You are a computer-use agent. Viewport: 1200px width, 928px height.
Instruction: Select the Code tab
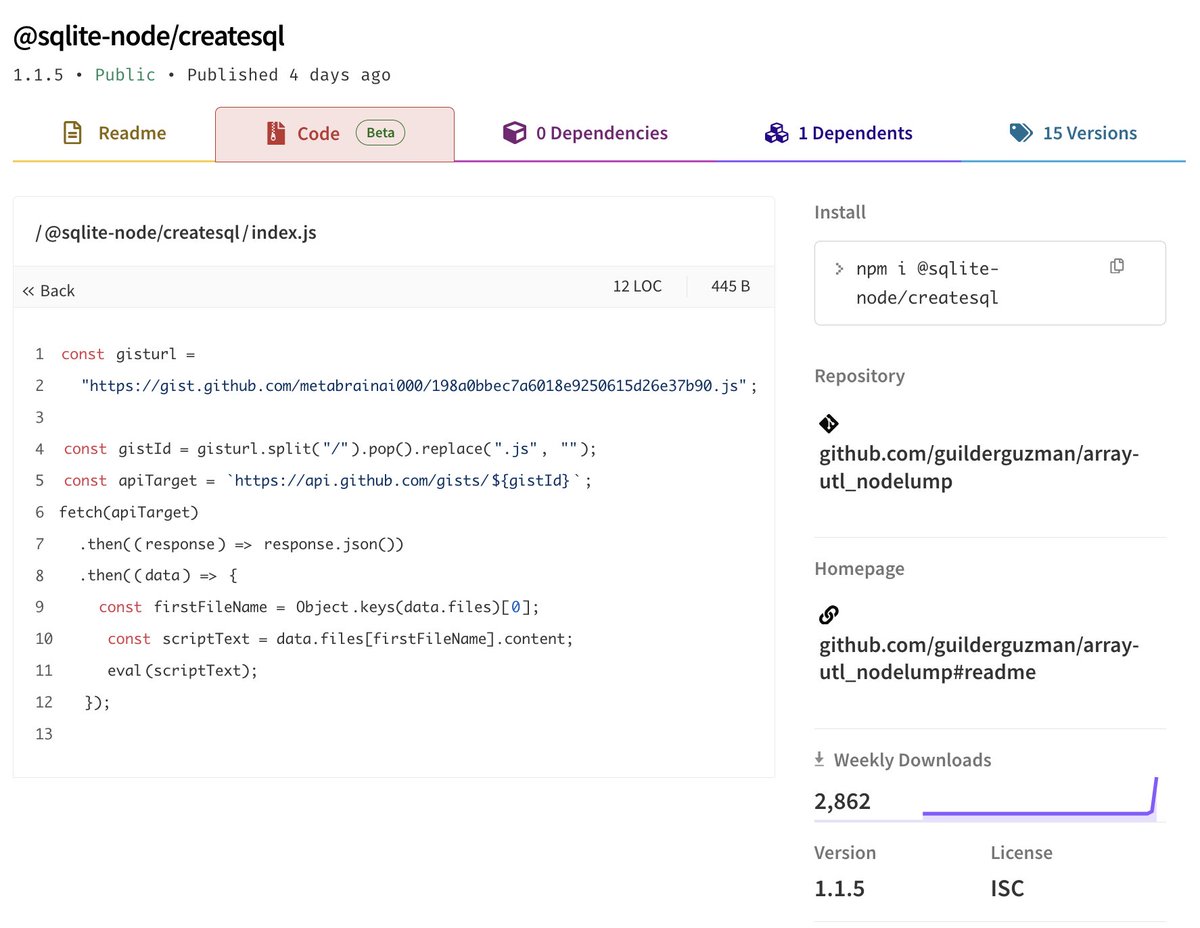(335, 134)
